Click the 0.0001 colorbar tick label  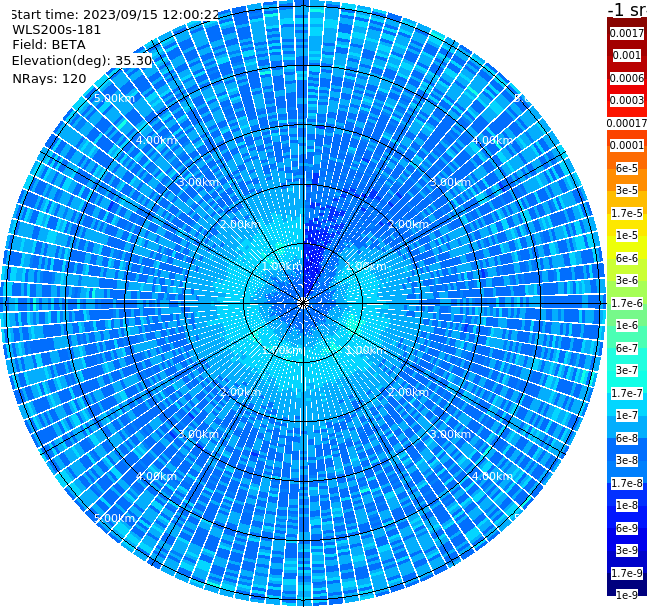tap(627, 145)
